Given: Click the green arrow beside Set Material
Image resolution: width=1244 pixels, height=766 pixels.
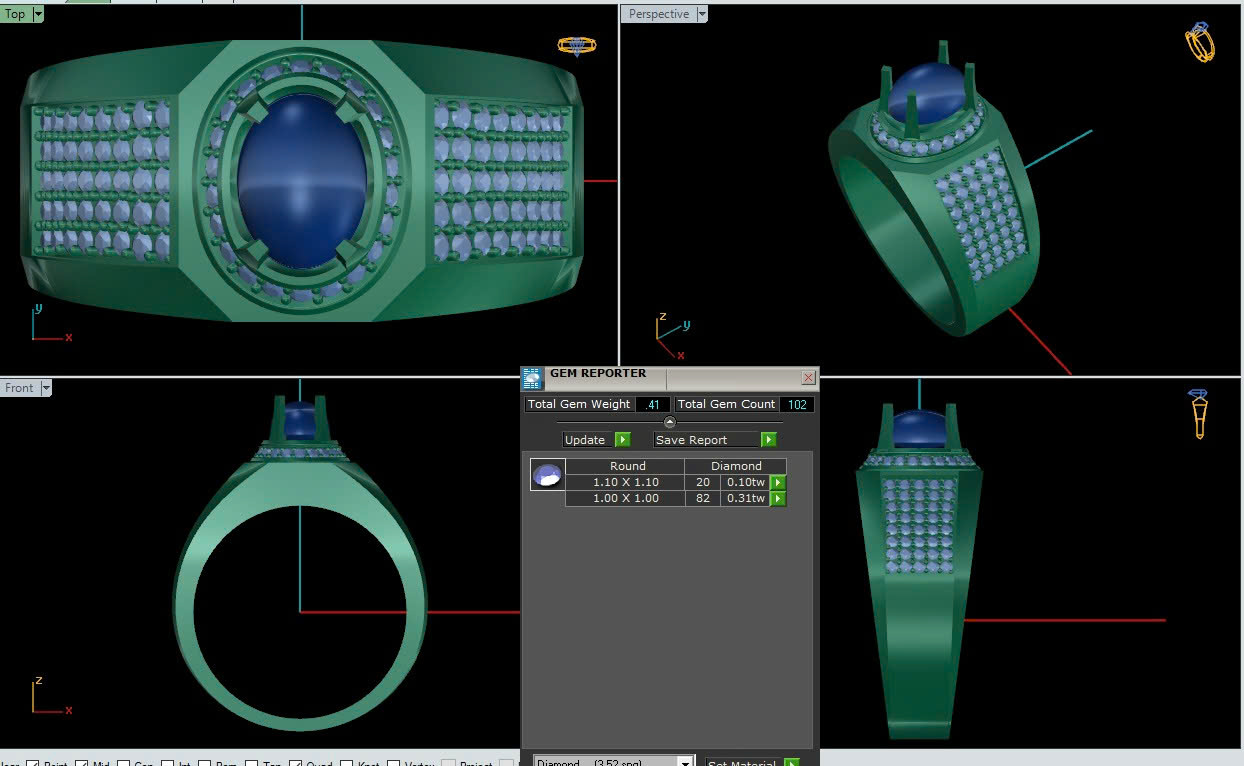Looking at the screenshot, I should (792, 763).
